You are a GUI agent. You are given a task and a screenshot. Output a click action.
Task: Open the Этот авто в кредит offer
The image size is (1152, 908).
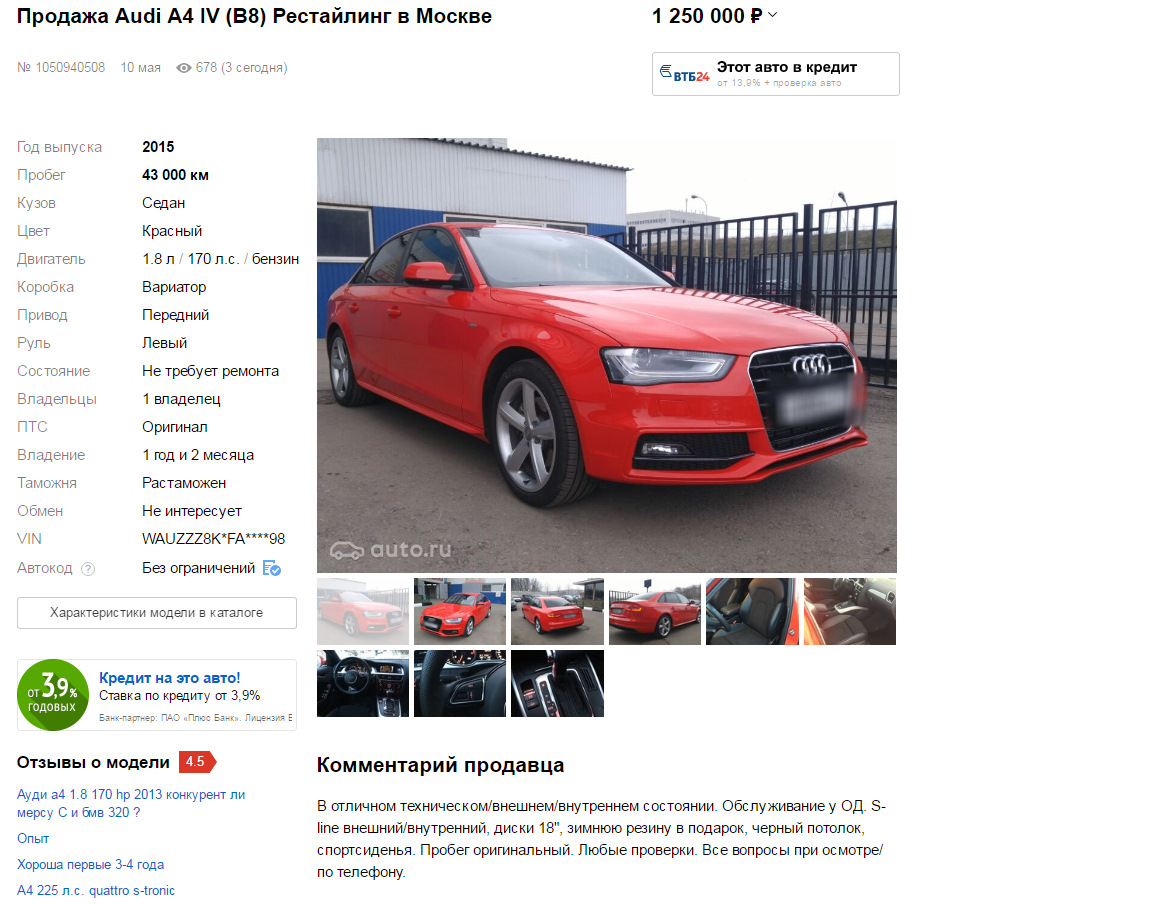775,73
